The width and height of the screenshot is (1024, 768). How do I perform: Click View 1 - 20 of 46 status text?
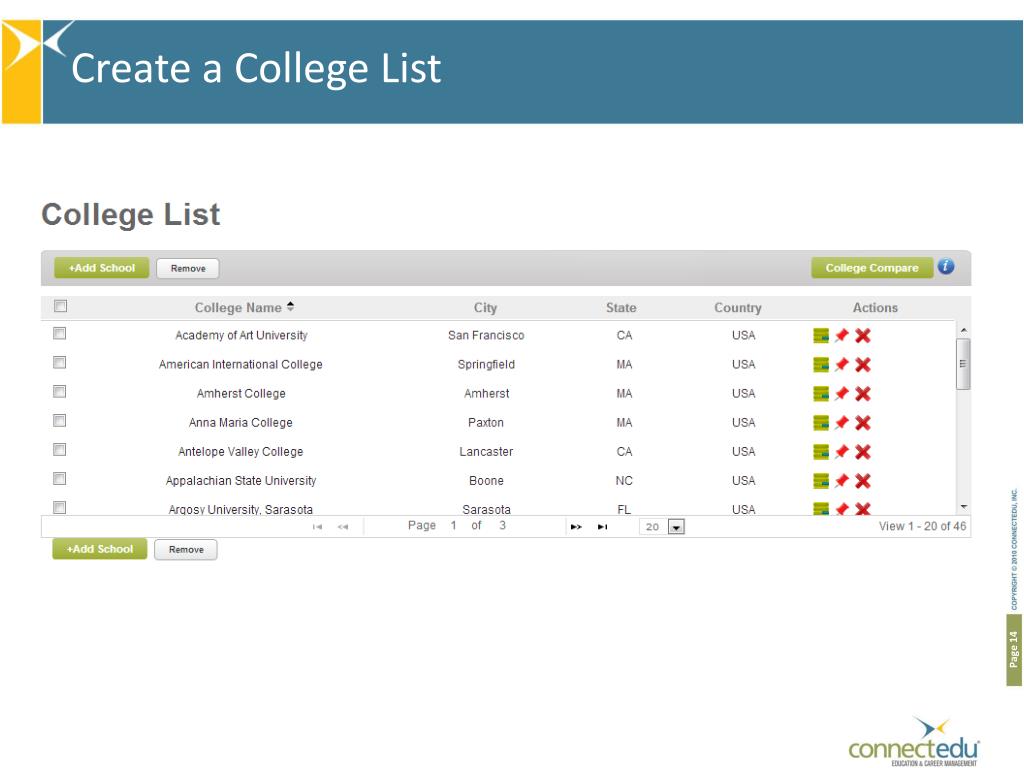(x=922, y=526)
